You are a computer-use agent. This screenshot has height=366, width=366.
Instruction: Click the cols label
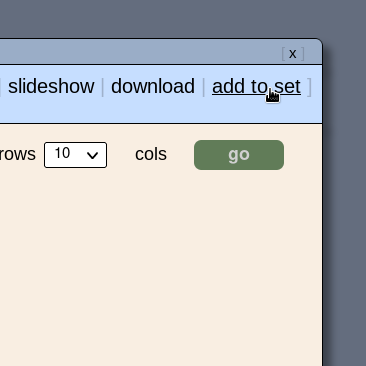[151, 154]
